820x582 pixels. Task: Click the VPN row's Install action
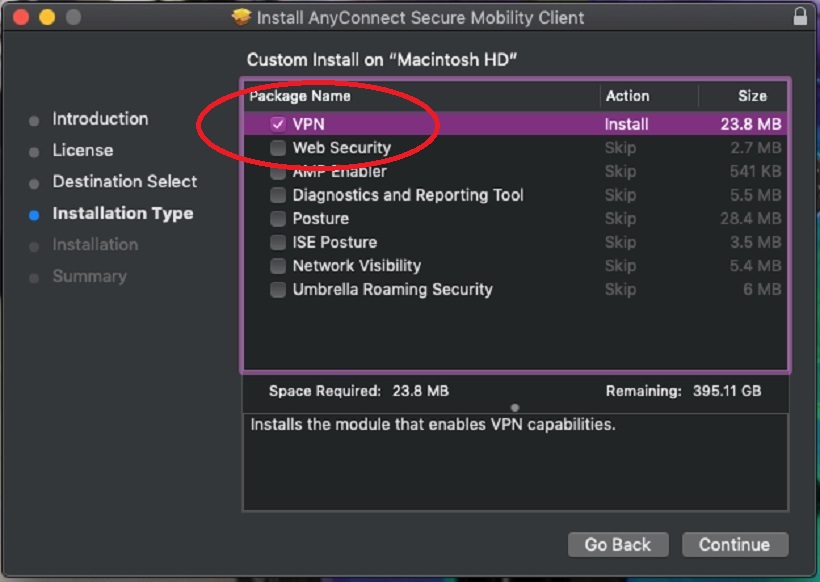click(626, 124)
